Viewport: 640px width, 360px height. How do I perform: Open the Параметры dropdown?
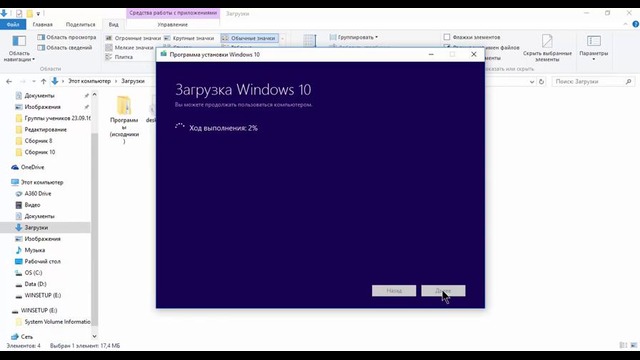click(x=593, y=48)
